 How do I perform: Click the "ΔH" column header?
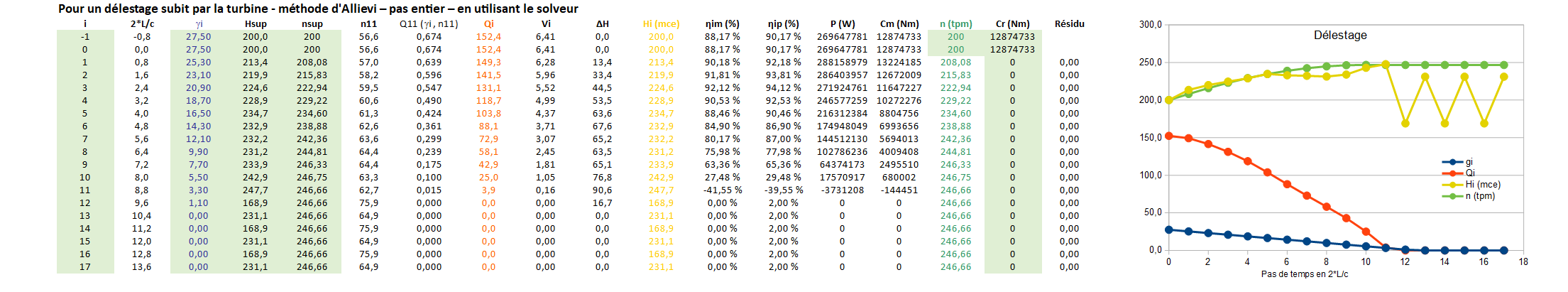click(602, 24)
